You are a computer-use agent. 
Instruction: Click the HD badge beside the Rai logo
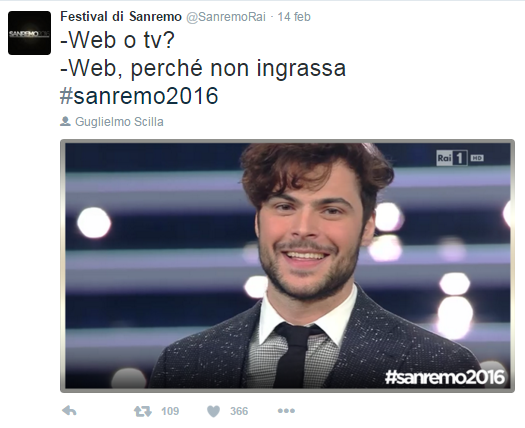pos(477,158)
